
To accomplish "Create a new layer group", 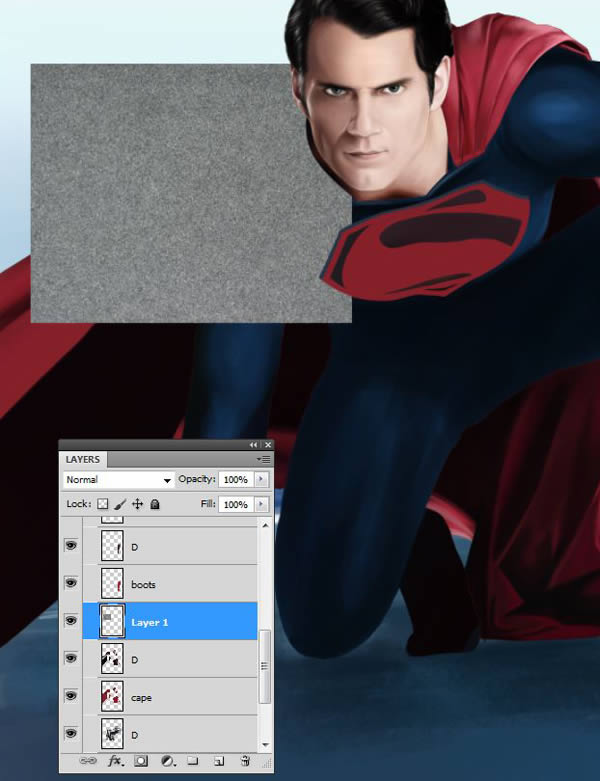I will click(x=193, y=761).
